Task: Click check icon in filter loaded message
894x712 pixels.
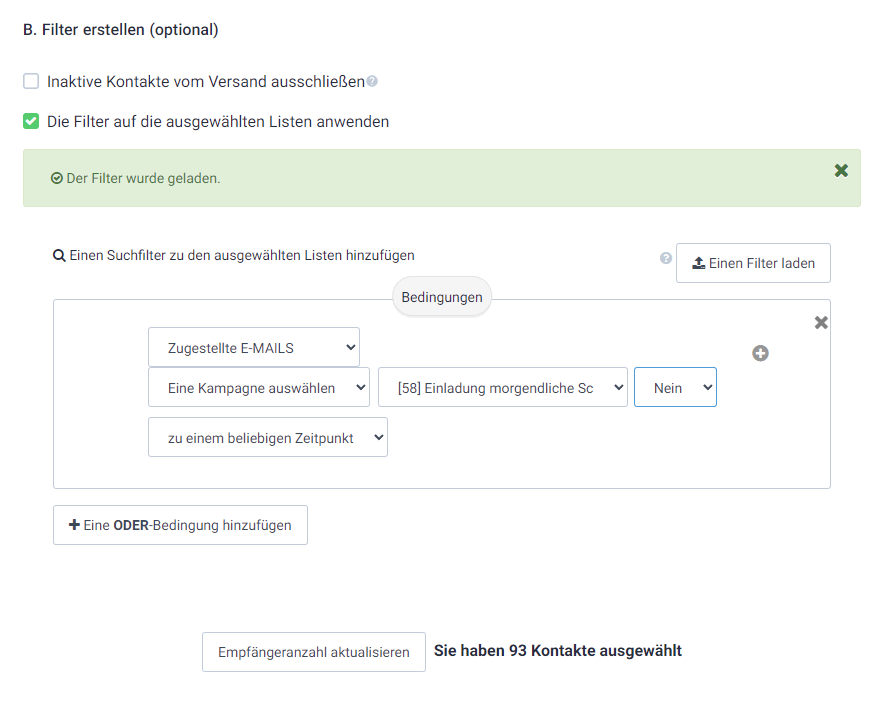Action: [56, 178]
